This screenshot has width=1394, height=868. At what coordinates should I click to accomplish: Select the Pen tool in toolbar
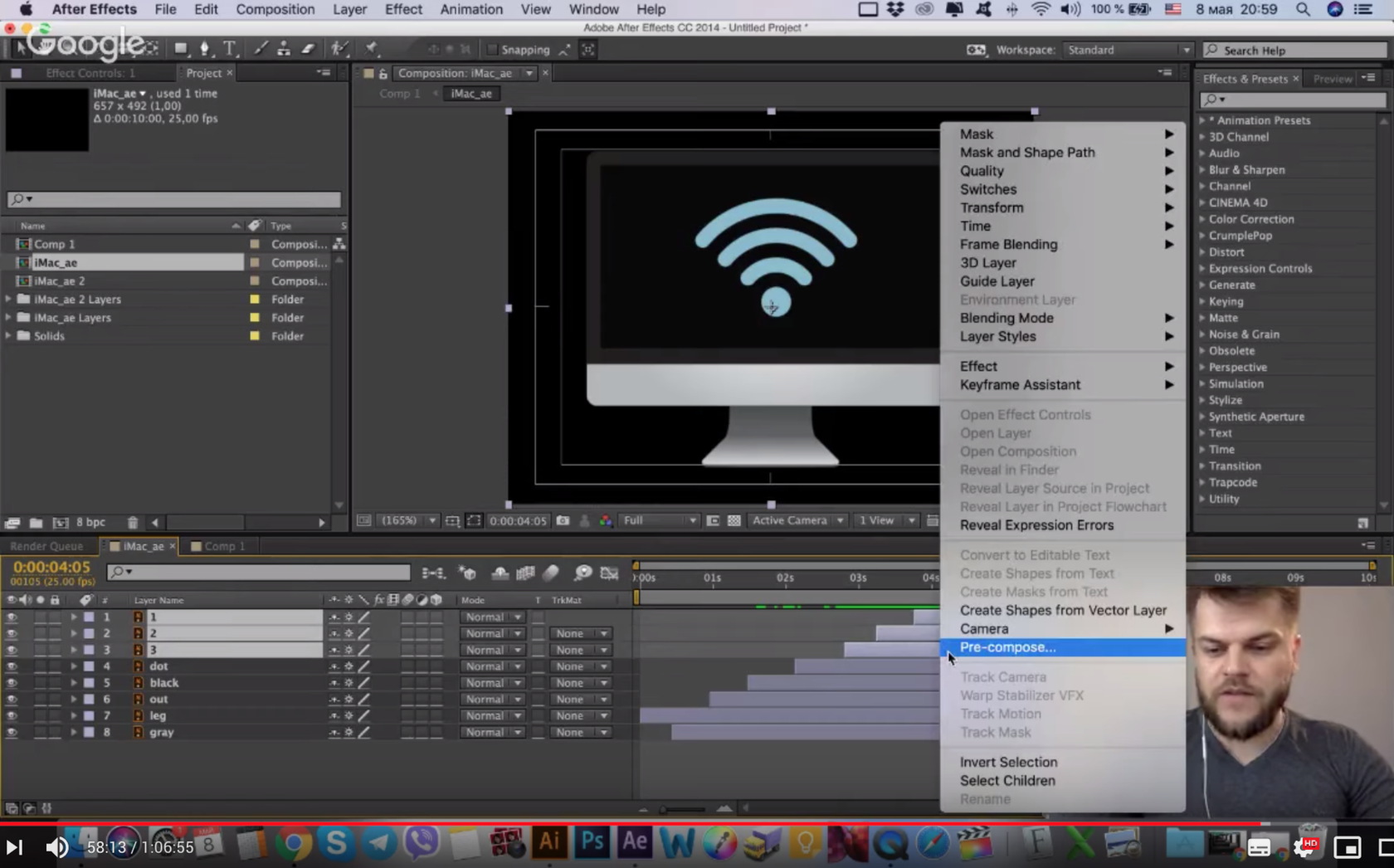204,49
